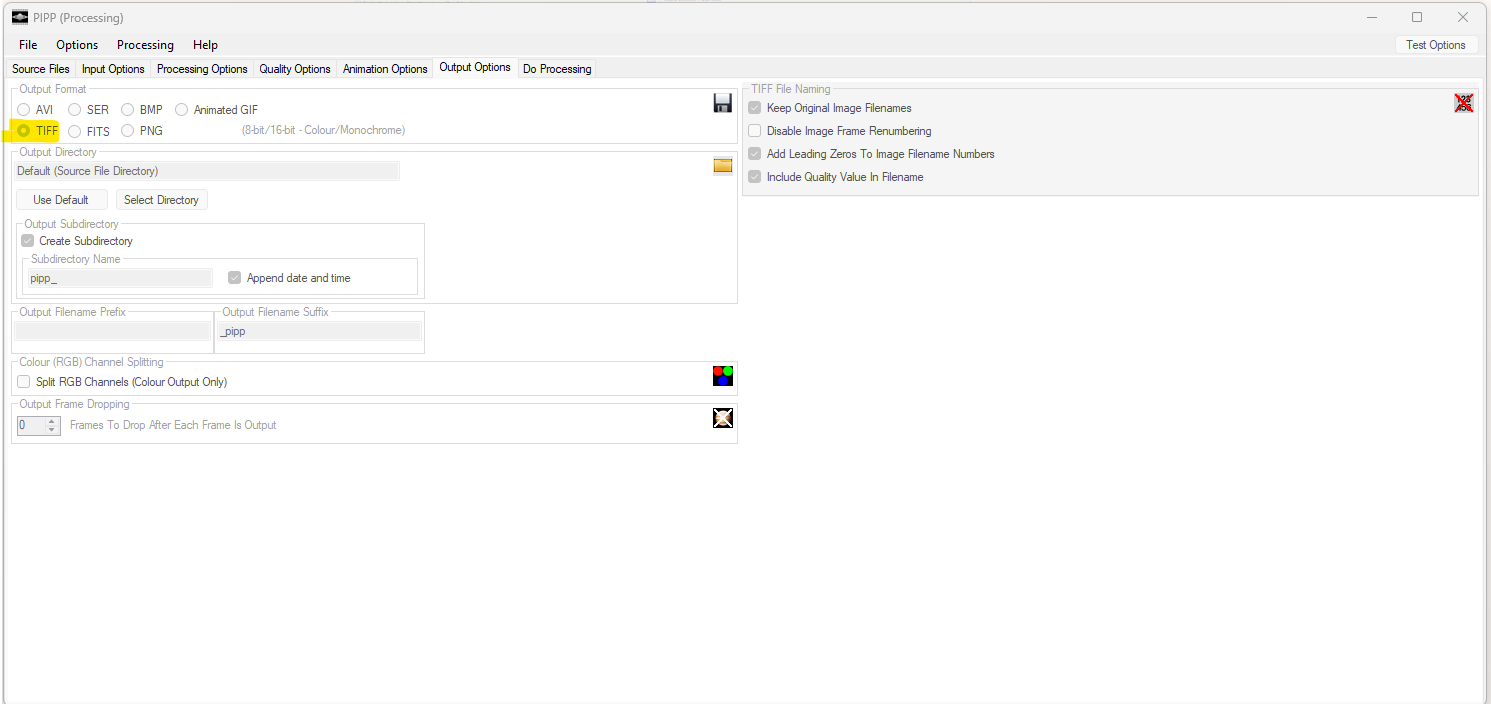This screenshot has width=1491, height=704.
Task: Increase frames to drop with up arrow
Action: coord(52,421)
